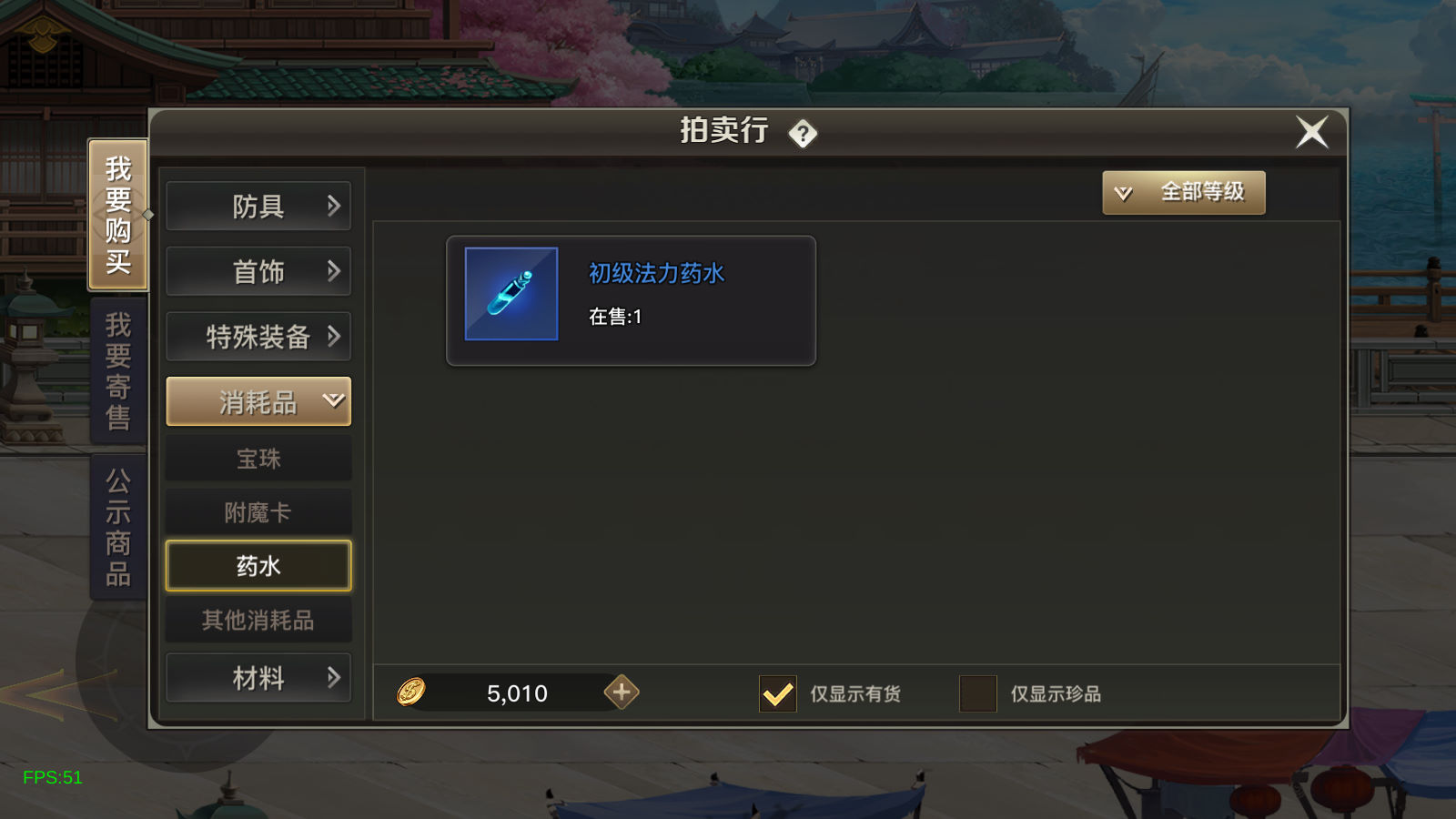Screen dimensions: 1456x819
Task: Switch to the 我要寄售 tab
Action: 118,371
